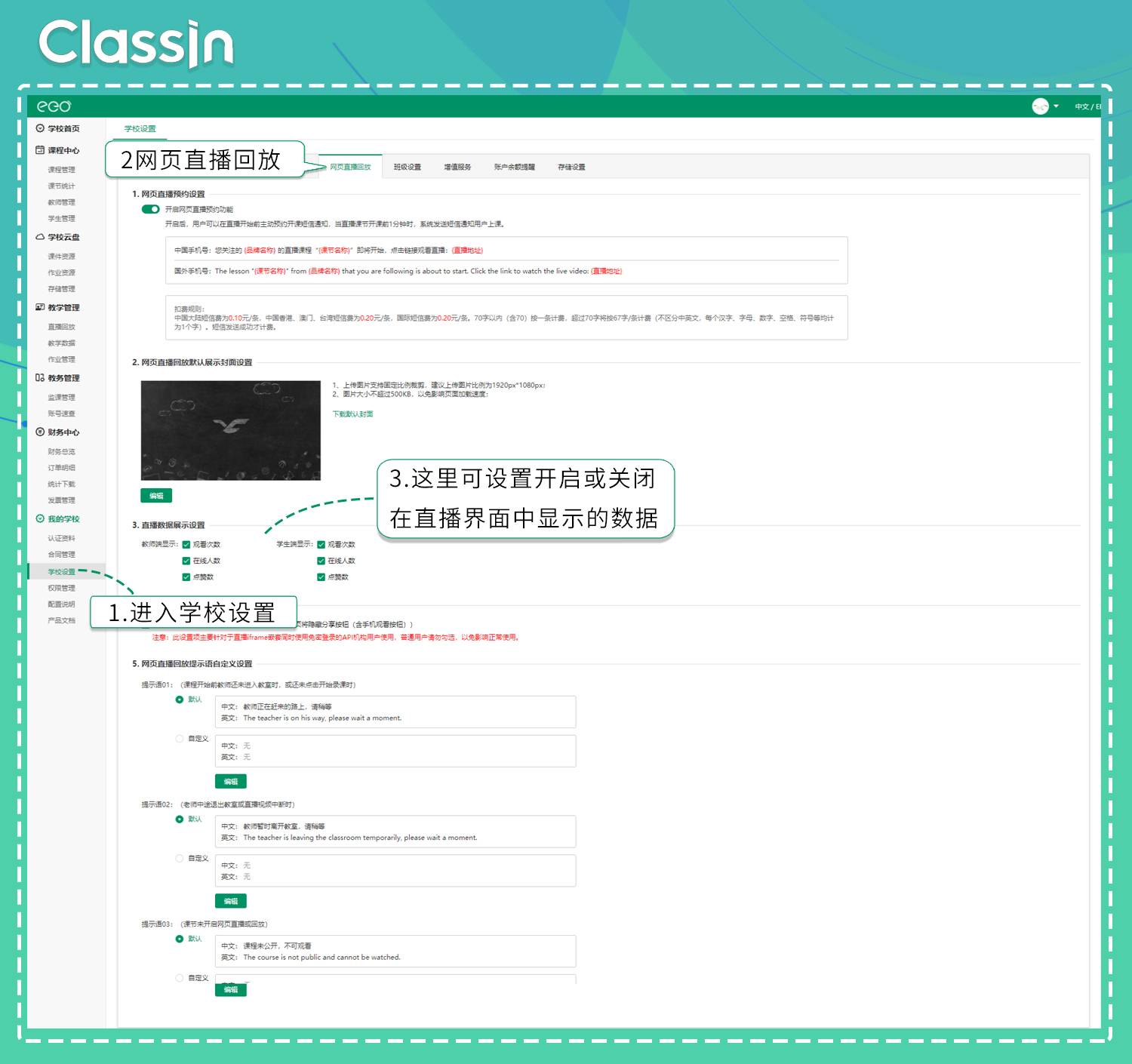The width and height of the screenshot is (1132, 1064).
Task: Uncheck 教师端显示 在线人数 checkbox
Action: [x=186, y=561]
